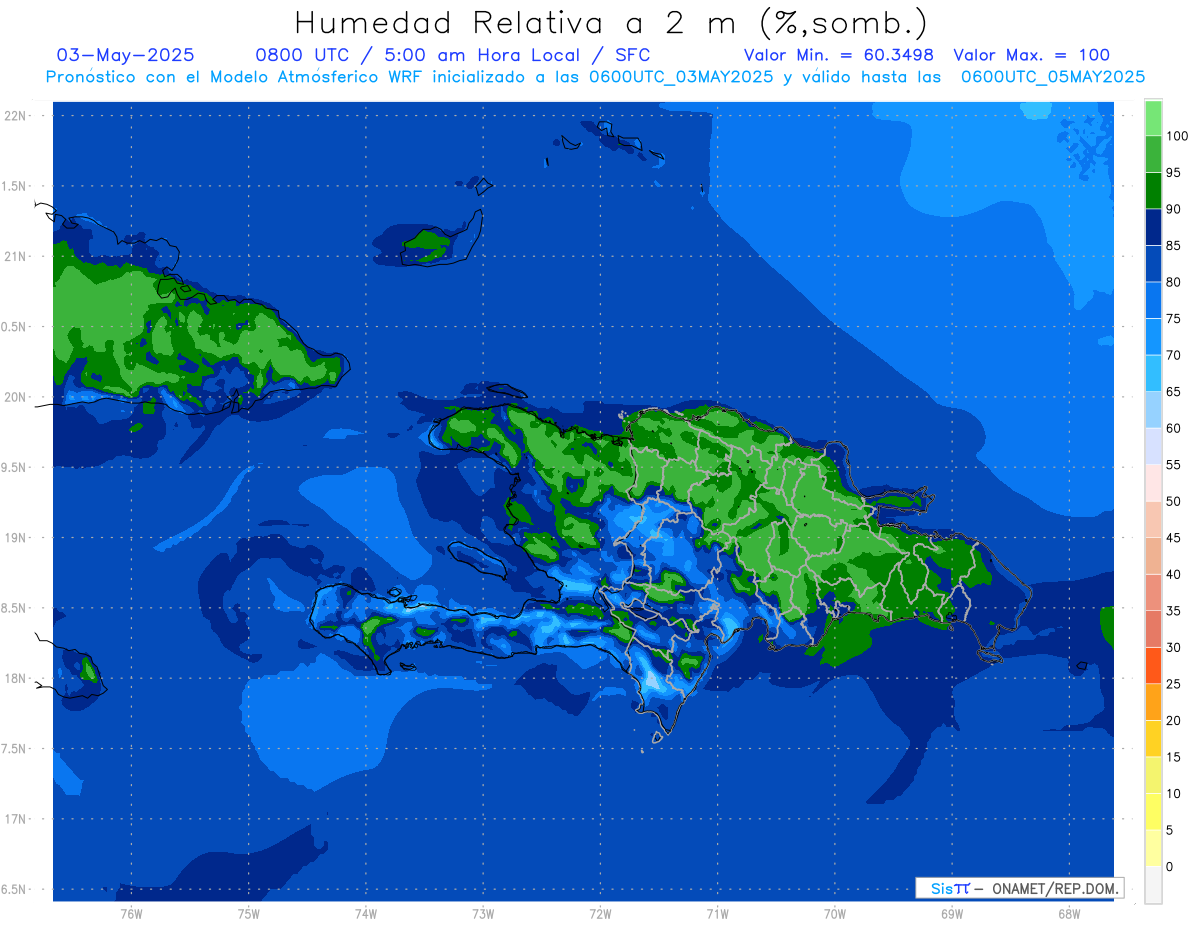Click the legend value '35'
Image resolution: width=1200 pixels, height=927 pixels.
click(1173, 611)
